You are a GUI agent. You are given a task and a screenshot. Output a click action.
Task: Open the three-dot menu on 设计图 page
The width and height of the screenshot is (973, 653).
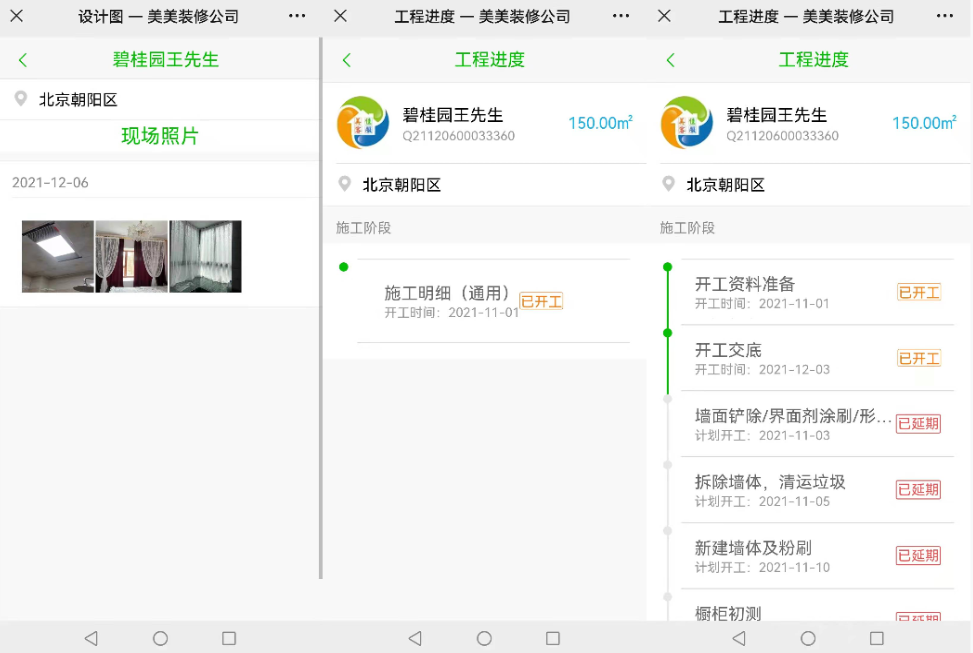[297, 16]
